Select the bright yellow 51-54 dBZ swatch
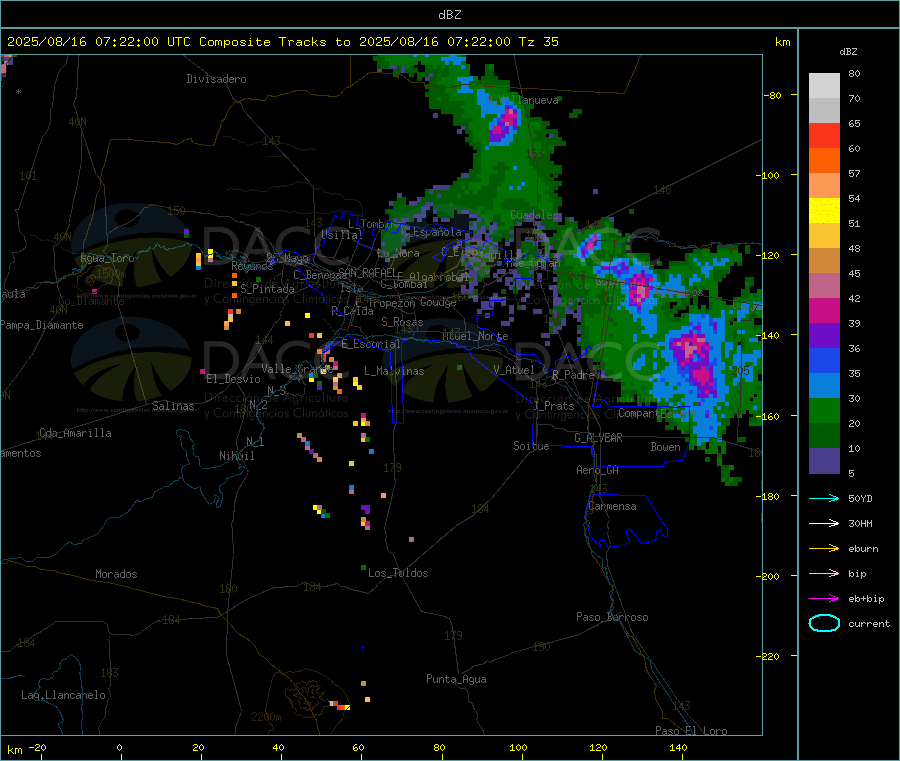 824,211
